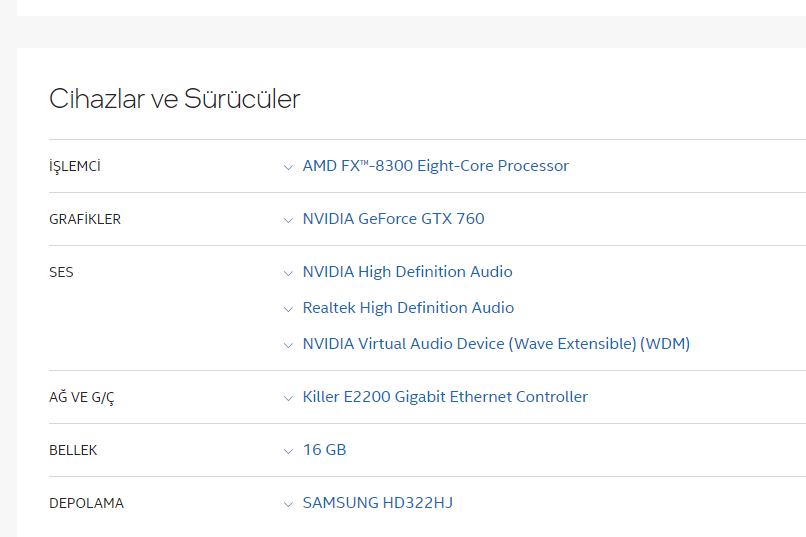The image size is (806, 537).
Task: Open AMD FX-8300 Eight-Core Processor link
Action: click(435, 166)
